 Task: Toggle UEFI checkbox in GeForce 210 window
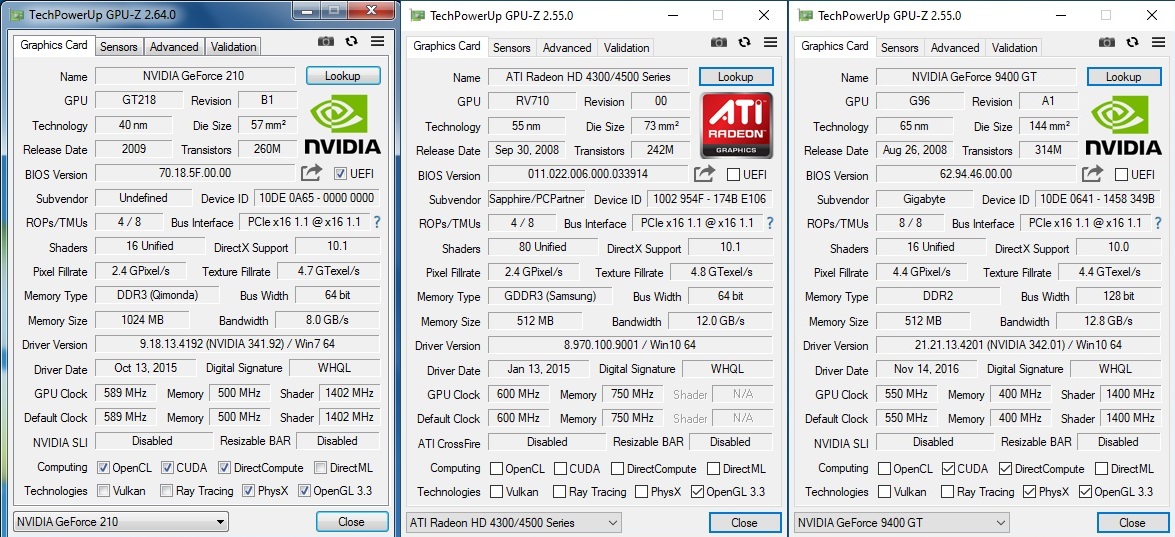point(340,174)
